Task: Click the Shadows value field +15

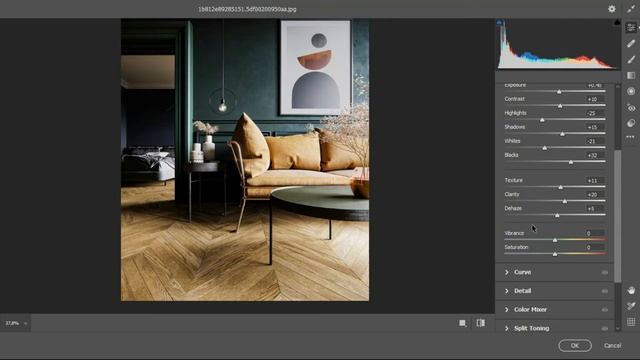Action: [x=595, y=127]
